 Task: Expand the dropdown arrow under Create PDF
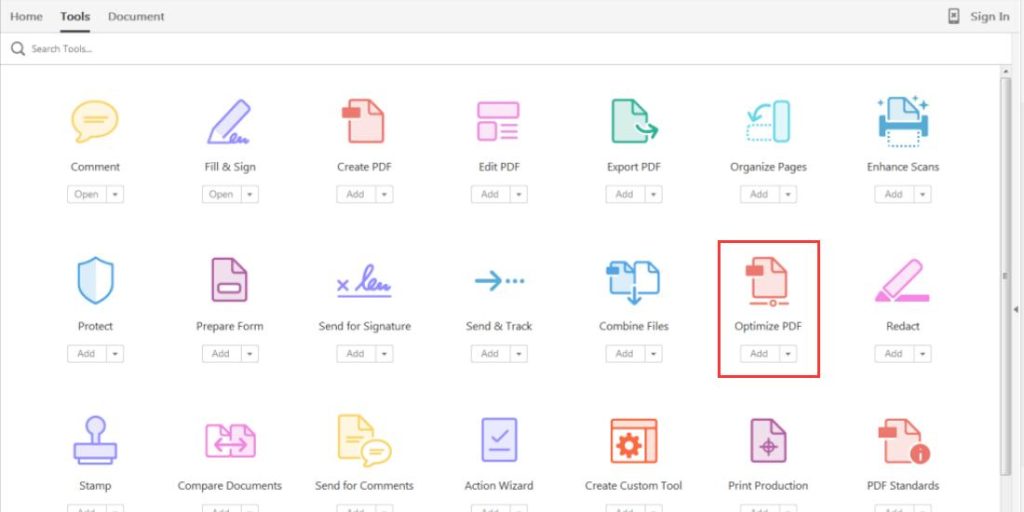pos(383,194)
